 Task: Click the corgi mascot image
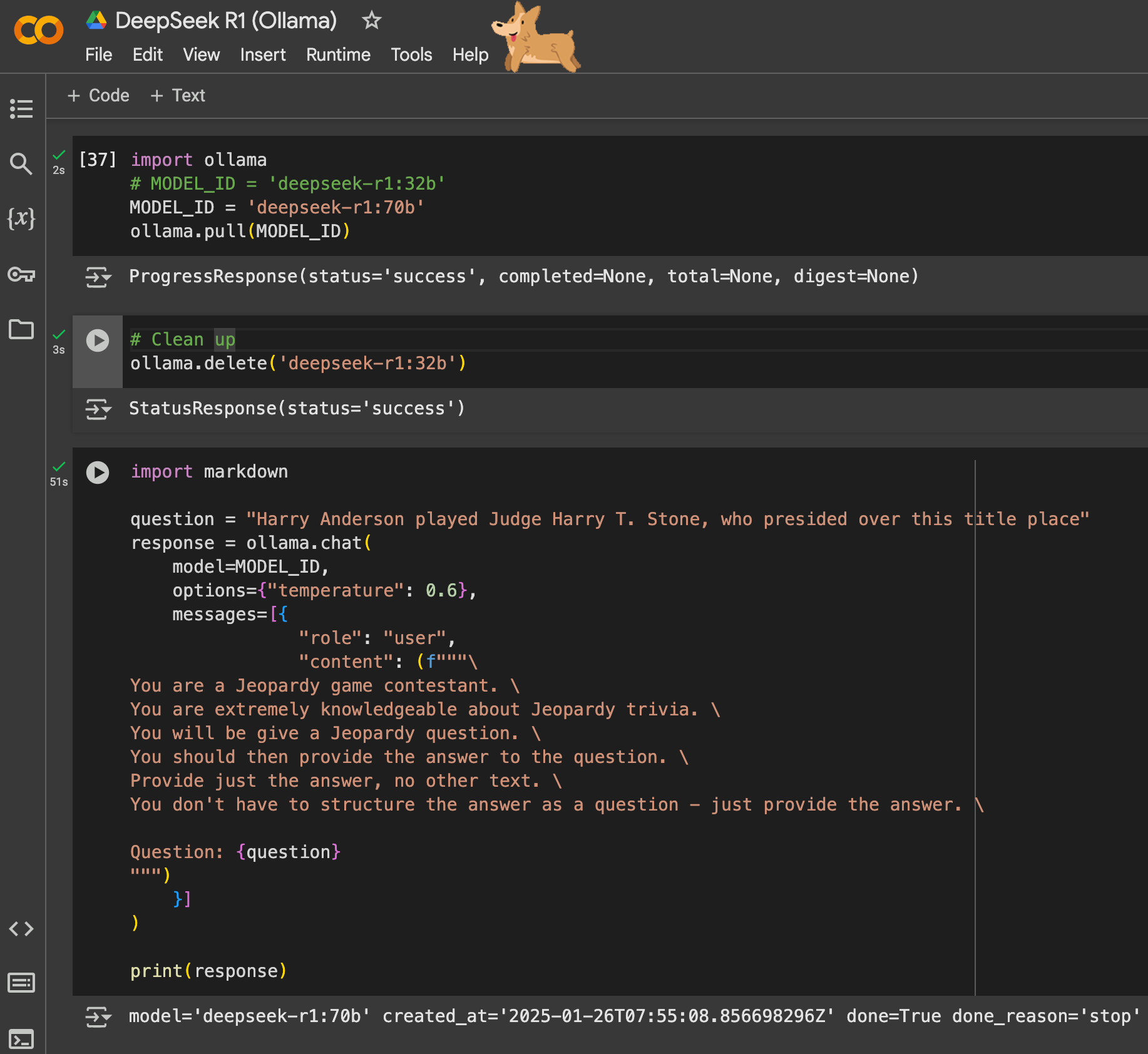coord(536,39)
